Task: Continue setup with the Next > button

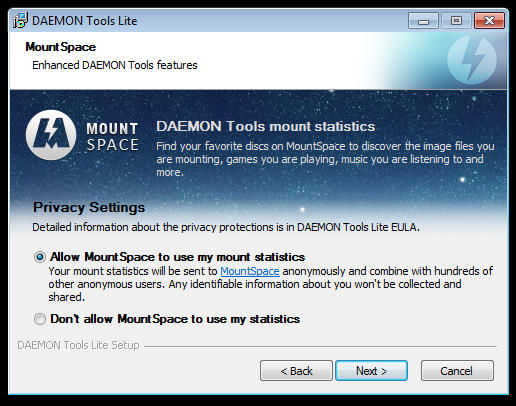Action: tap(371, 370)
